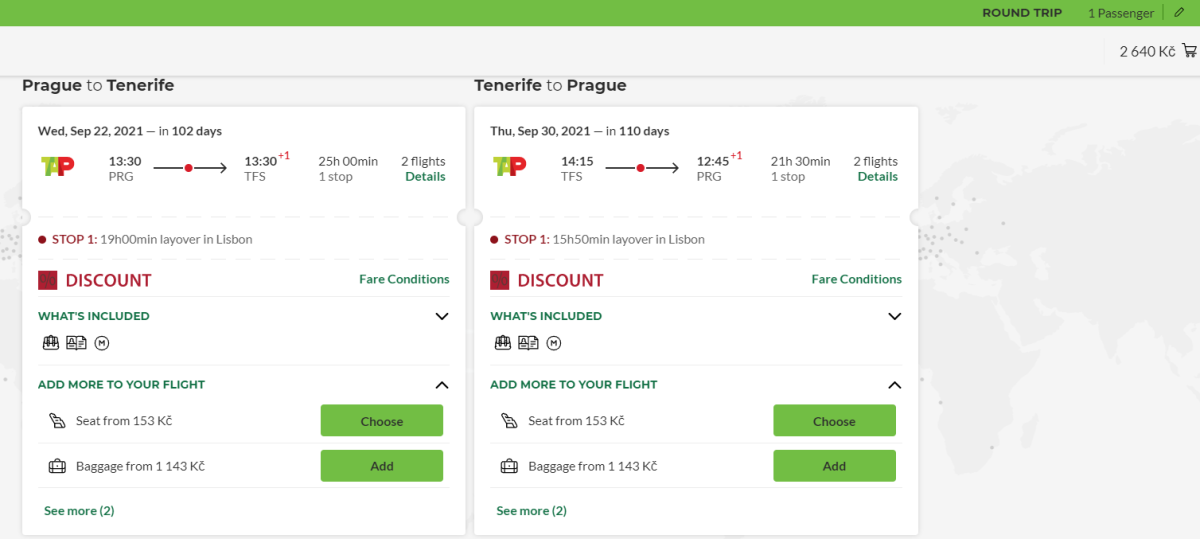Click the carry-on bag icon in return flight inclusions

pos(503,343)
